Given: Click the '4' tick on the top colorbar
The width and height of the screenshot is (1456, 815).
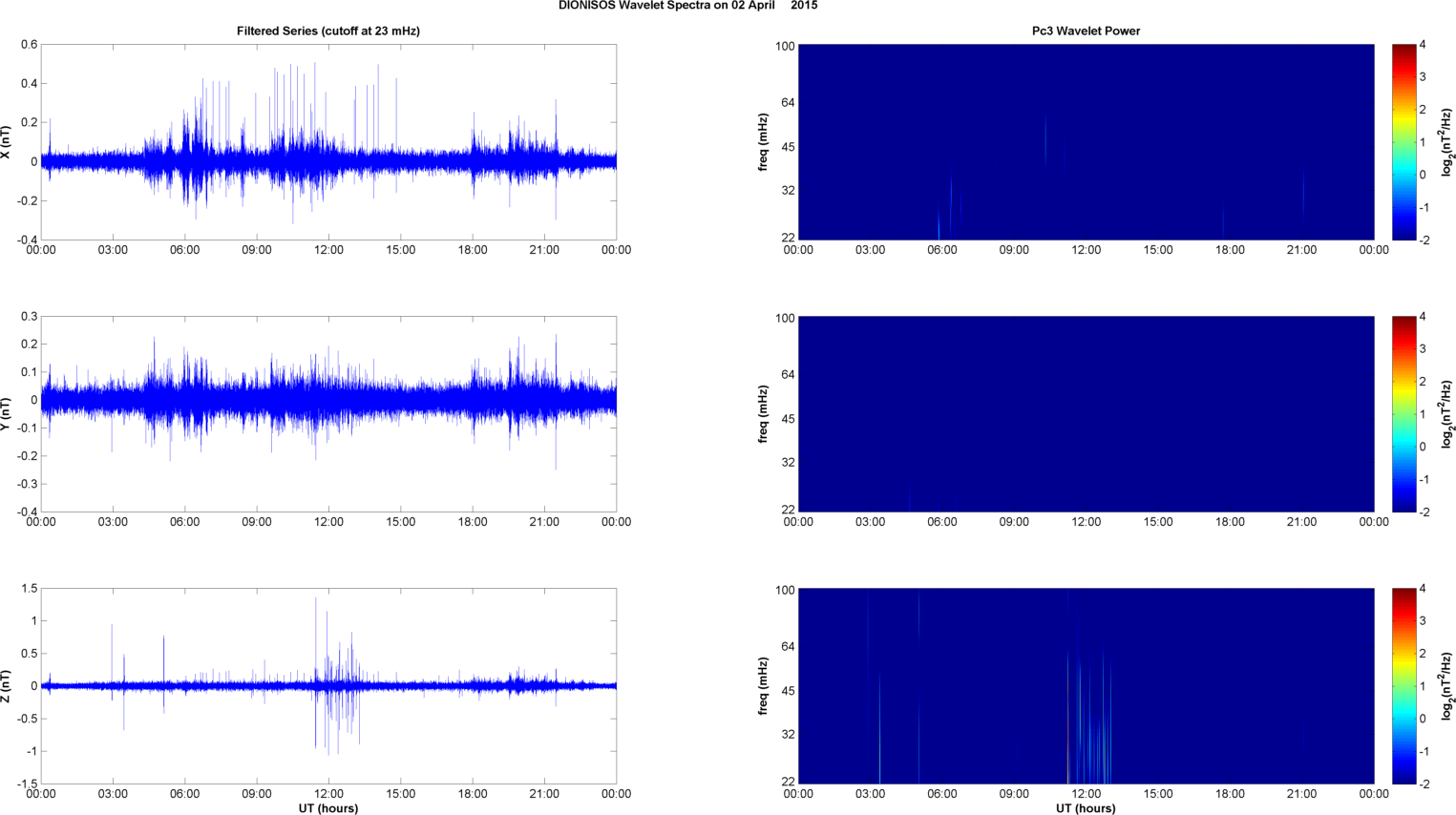Looking at the screenshot, I should [x=1423, y=45].
